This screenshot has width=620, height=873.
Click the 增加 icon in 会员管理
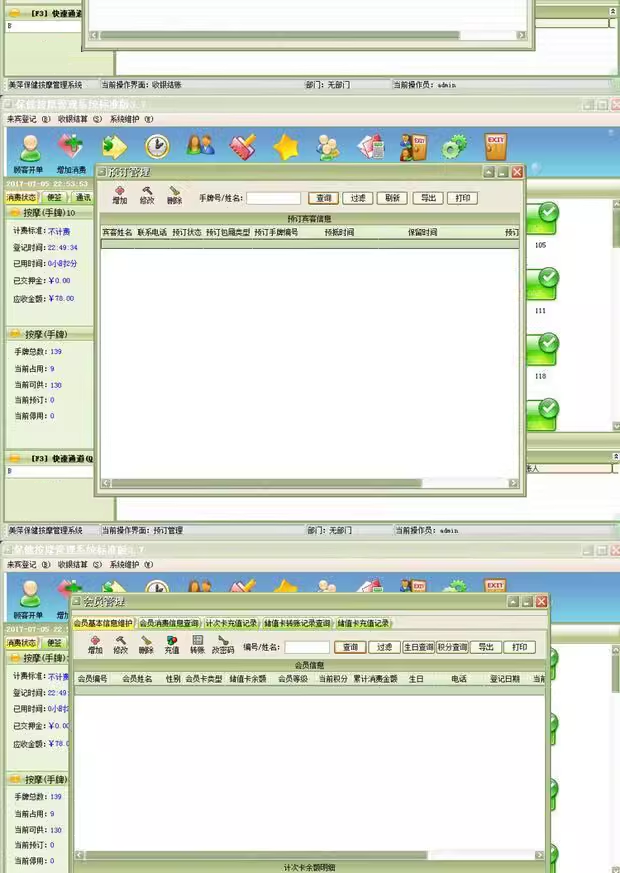point(95,645)
